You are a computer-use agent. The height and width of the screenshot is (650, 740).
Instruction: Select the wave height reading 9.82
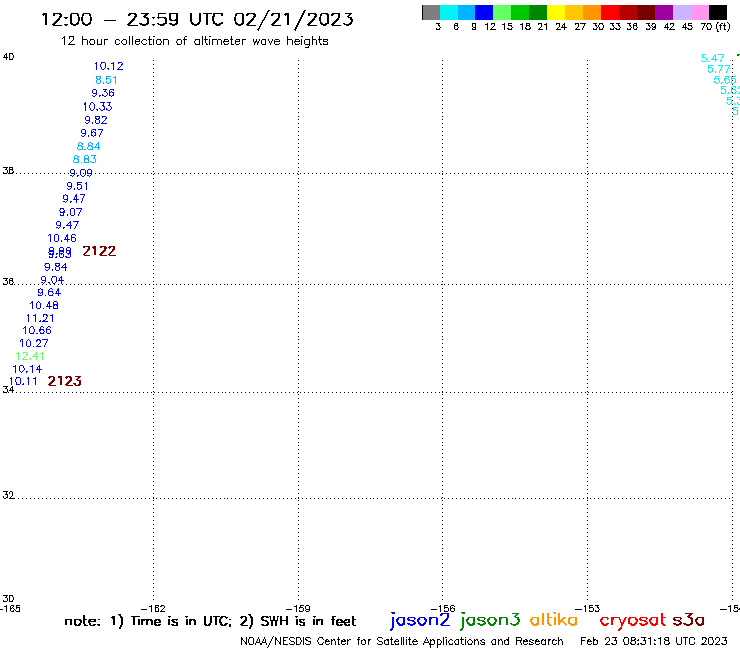(96, 120)
